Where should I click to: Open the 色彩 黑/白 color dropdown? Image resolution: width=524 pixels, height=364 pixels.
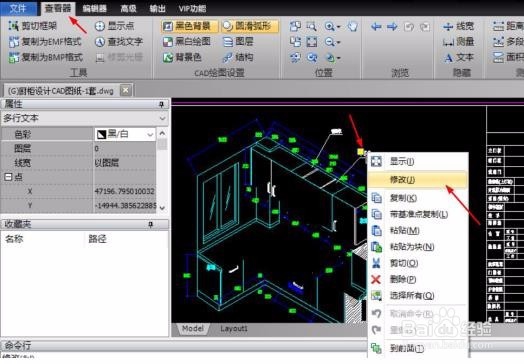coord(125,134)
